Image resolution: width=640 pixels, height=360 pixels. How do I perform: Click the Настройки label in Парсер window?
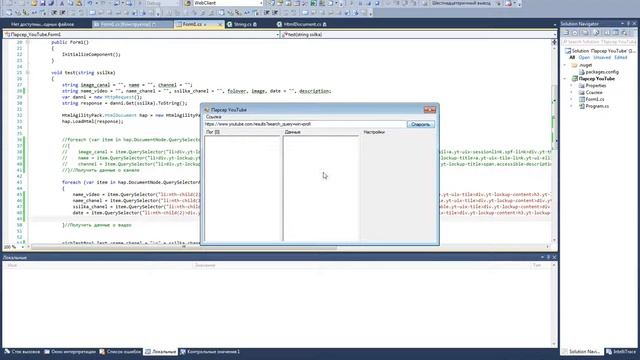[x=374, y=132]
